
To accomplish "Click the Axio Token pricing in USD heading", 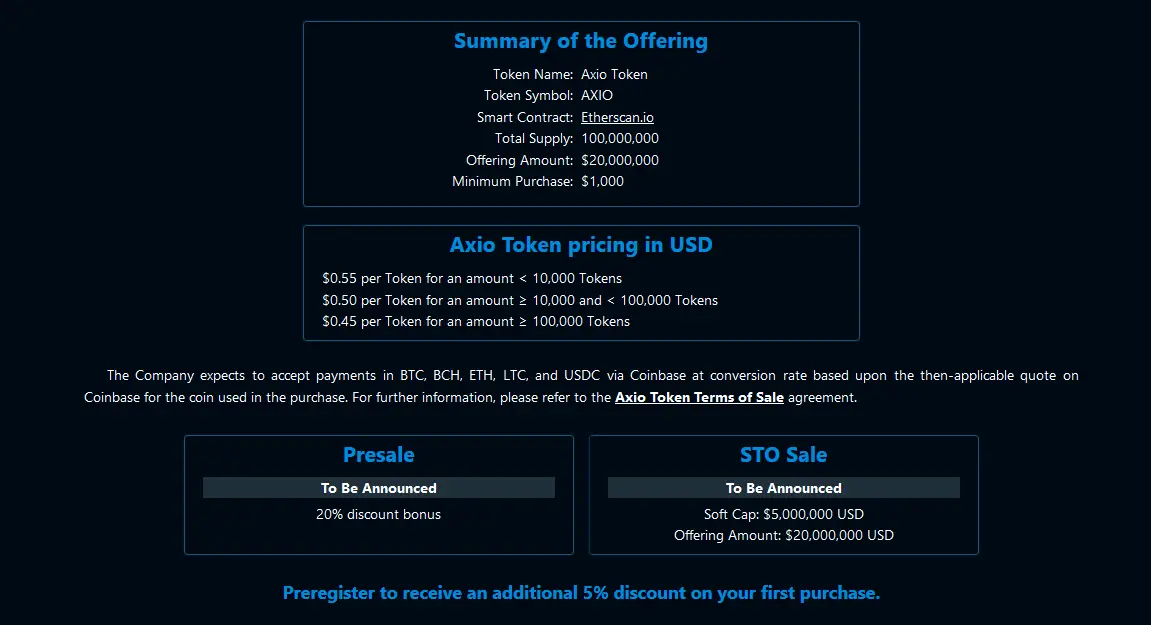I will click(x=581, y=245).
